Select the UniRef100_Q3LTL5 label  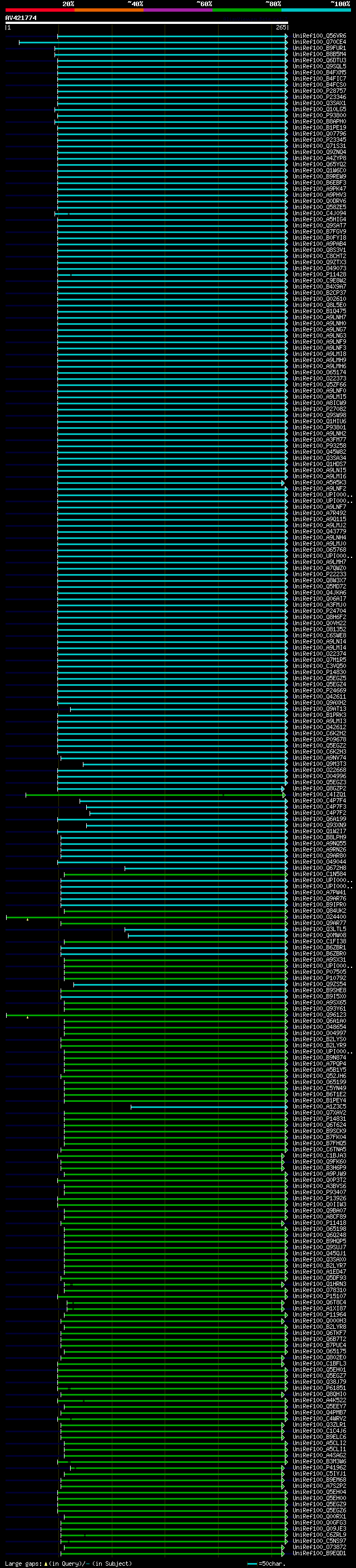pos(319,929)
